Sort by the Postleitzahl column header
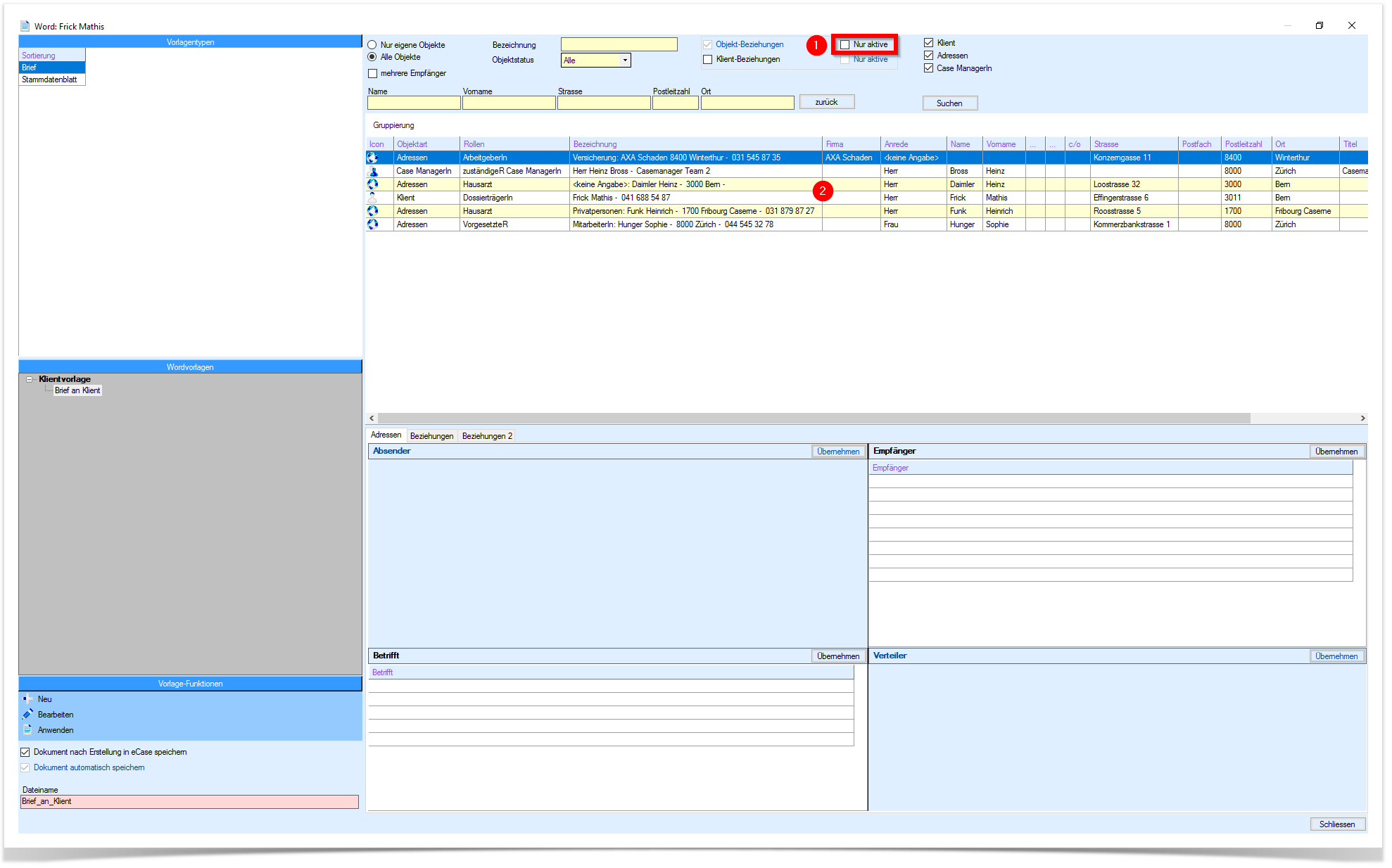1392x868 pixels. 1246,144
